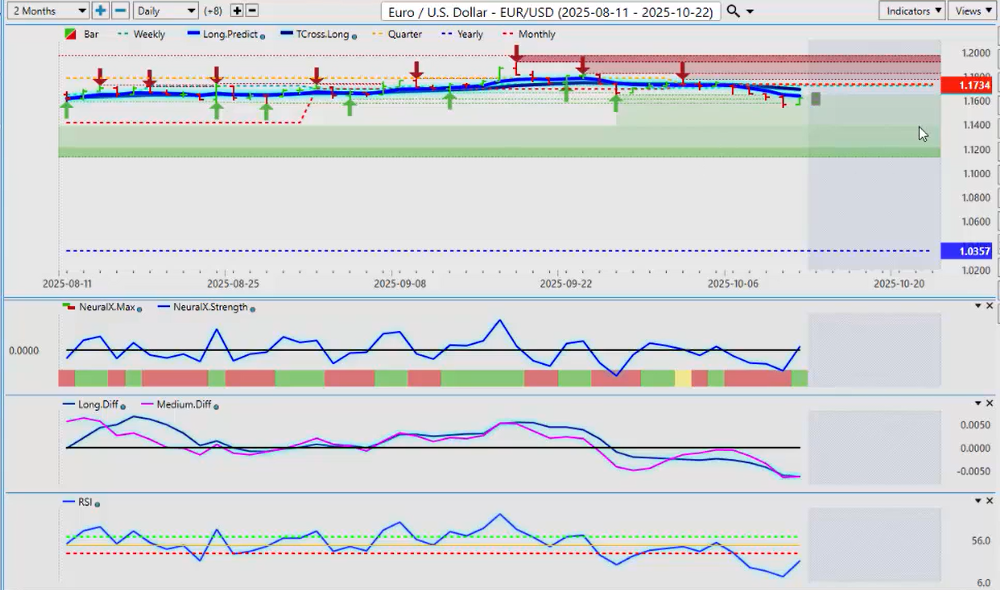Click the Yearly legend label
1000x590 pixels.
click(x=469, y=34)
